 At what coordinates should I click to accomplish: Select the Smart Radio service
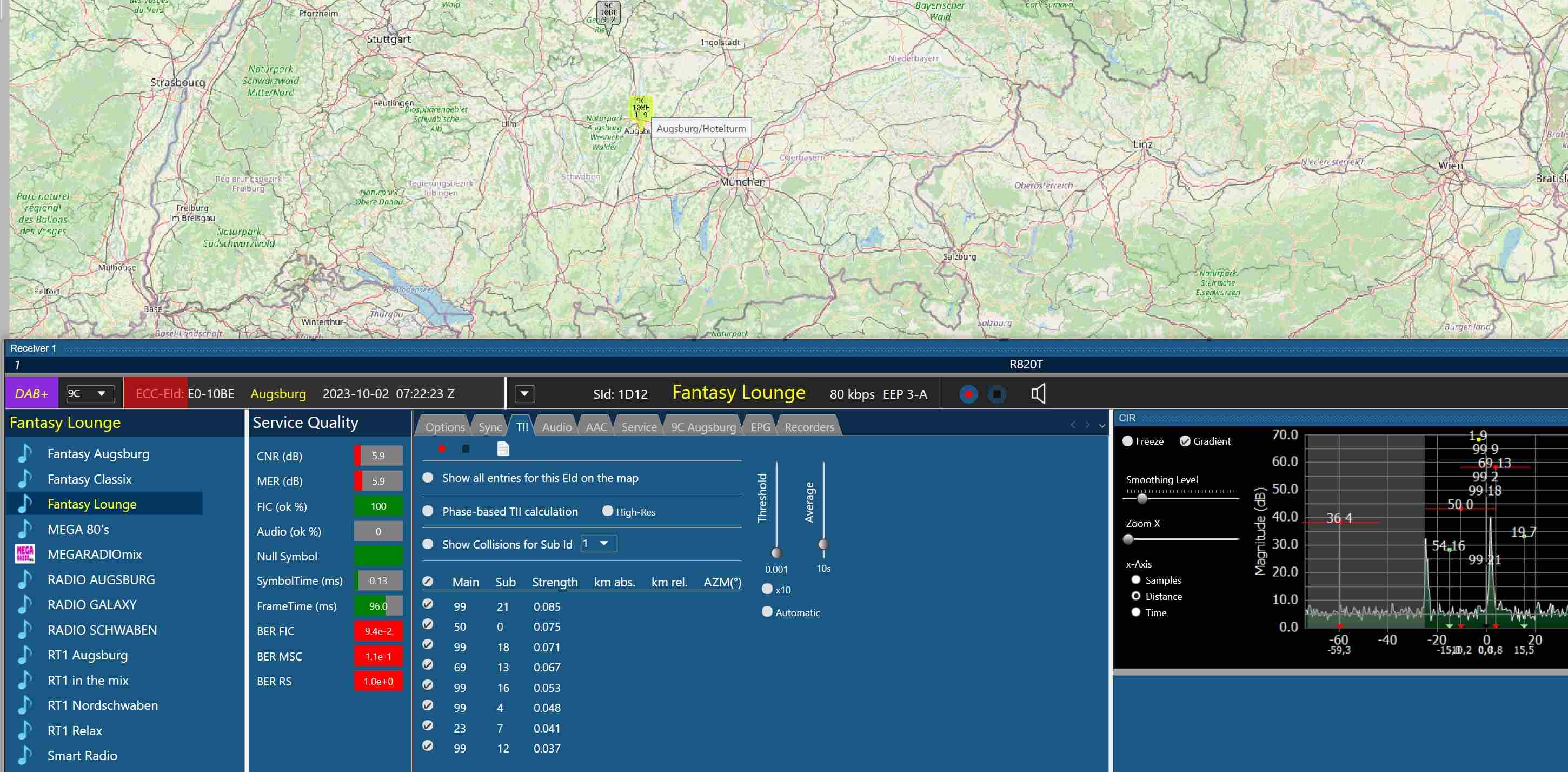pyautogui.click(x=82, y=756)
